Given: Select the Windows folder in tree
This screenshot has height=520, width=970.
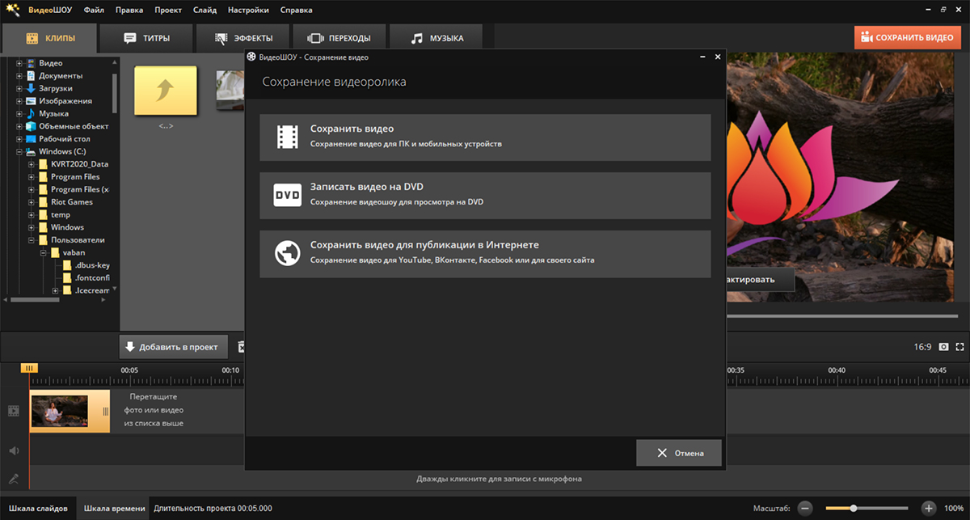Looking at the screenshot, I should (x=67, y=228).
